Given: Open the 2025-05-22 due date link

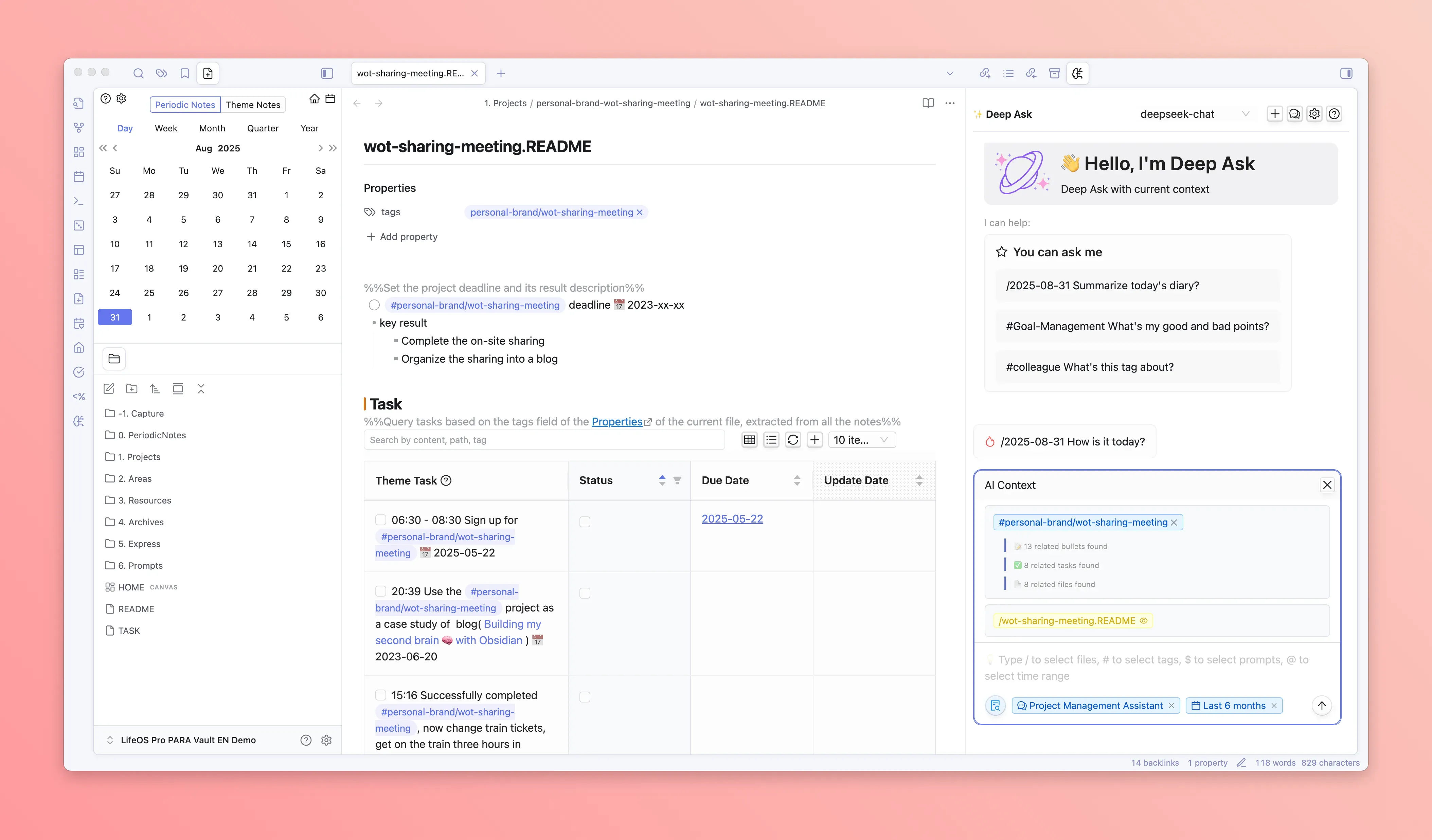Looking at the screenshot, I should (x=733, y=518).
